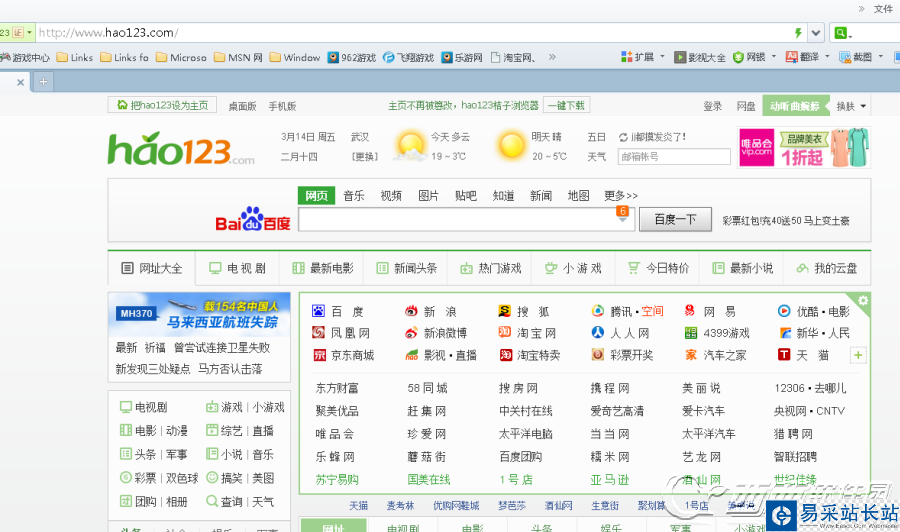900x532 pixels.
Task: Select the 音乐 search tab
Action: click(x=354, y=196)
